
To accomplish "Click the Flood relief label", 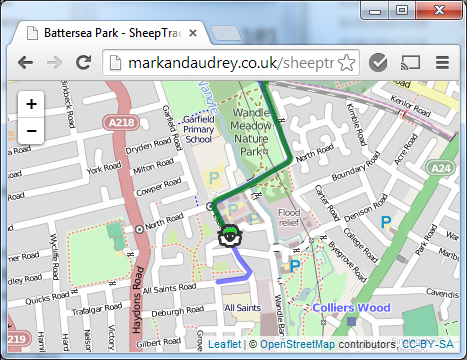I will tap(289, 217).
